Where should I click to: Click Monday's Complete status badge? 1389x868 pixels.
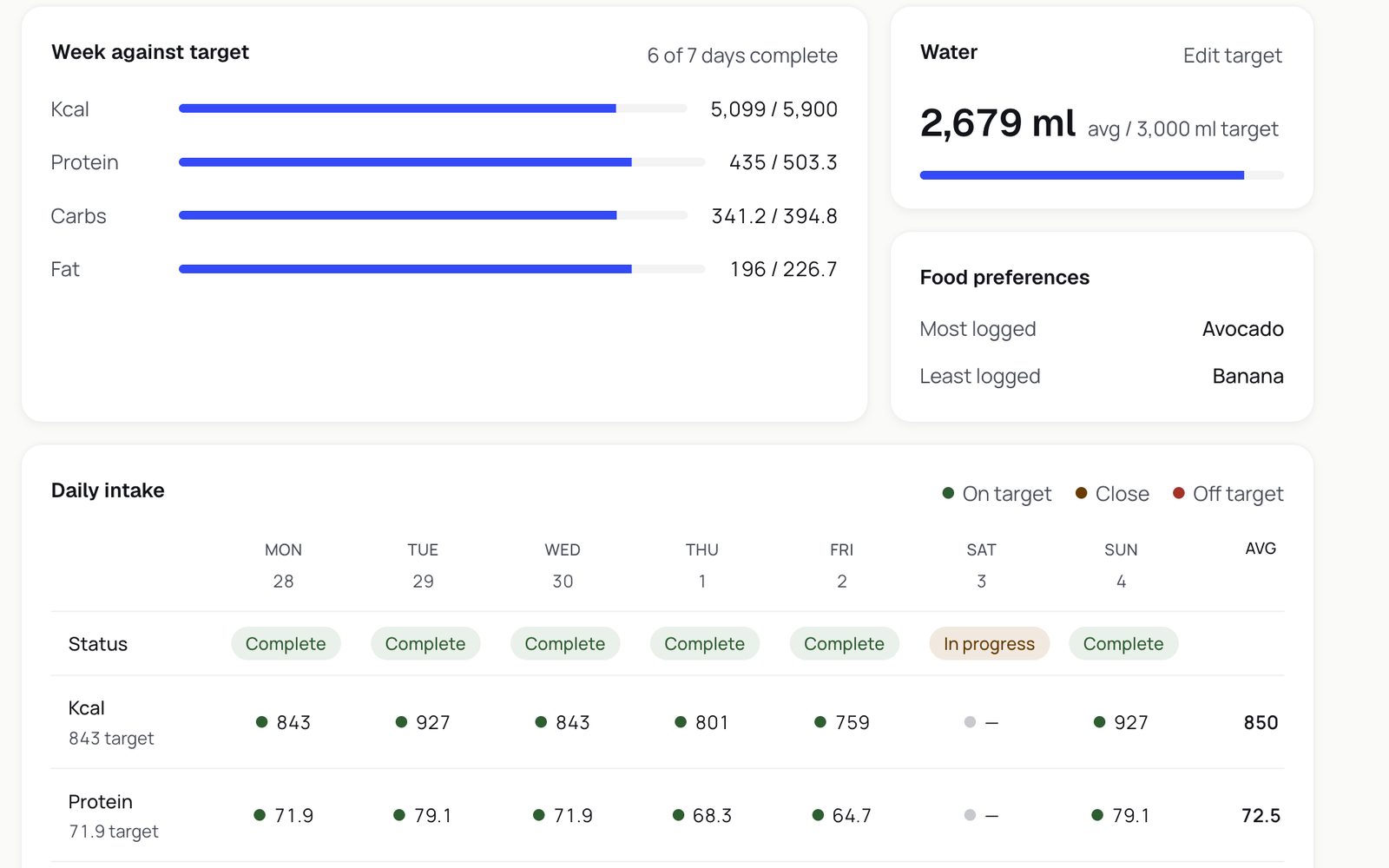pyautogui.click(x=286, y=644)
